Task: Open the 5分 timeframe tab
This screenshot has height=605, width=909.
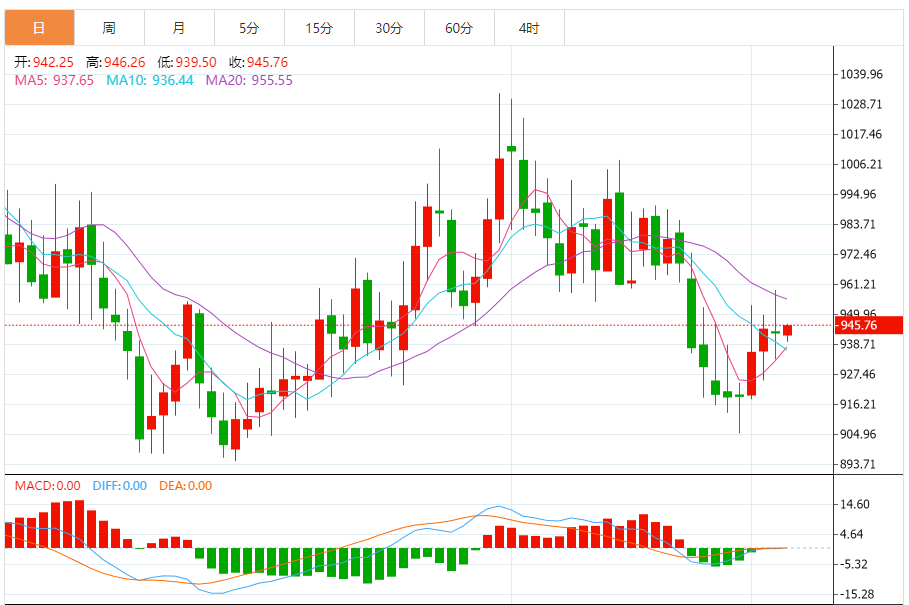Action: click(x=249, y=28)
